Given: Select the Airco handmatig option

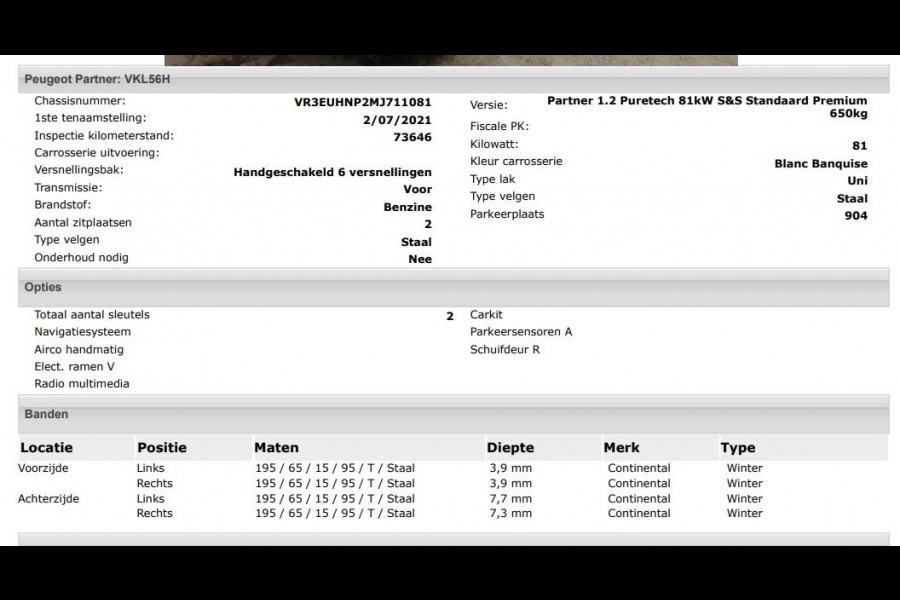Looking at the screenshot, I should click(80, 349).
